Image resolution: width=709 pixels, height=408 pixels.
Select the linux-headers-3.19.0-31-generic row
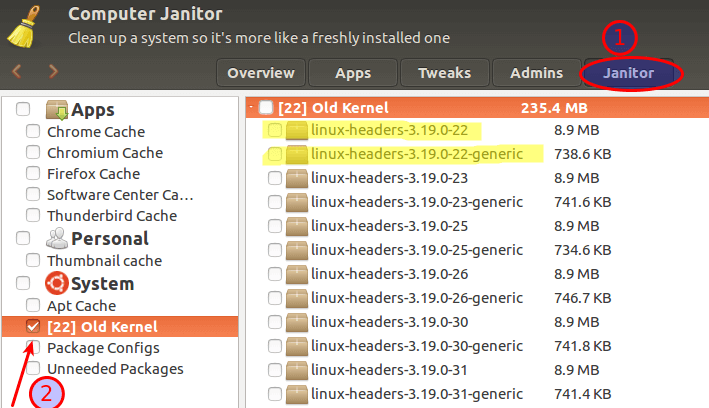tap(416, 394)
